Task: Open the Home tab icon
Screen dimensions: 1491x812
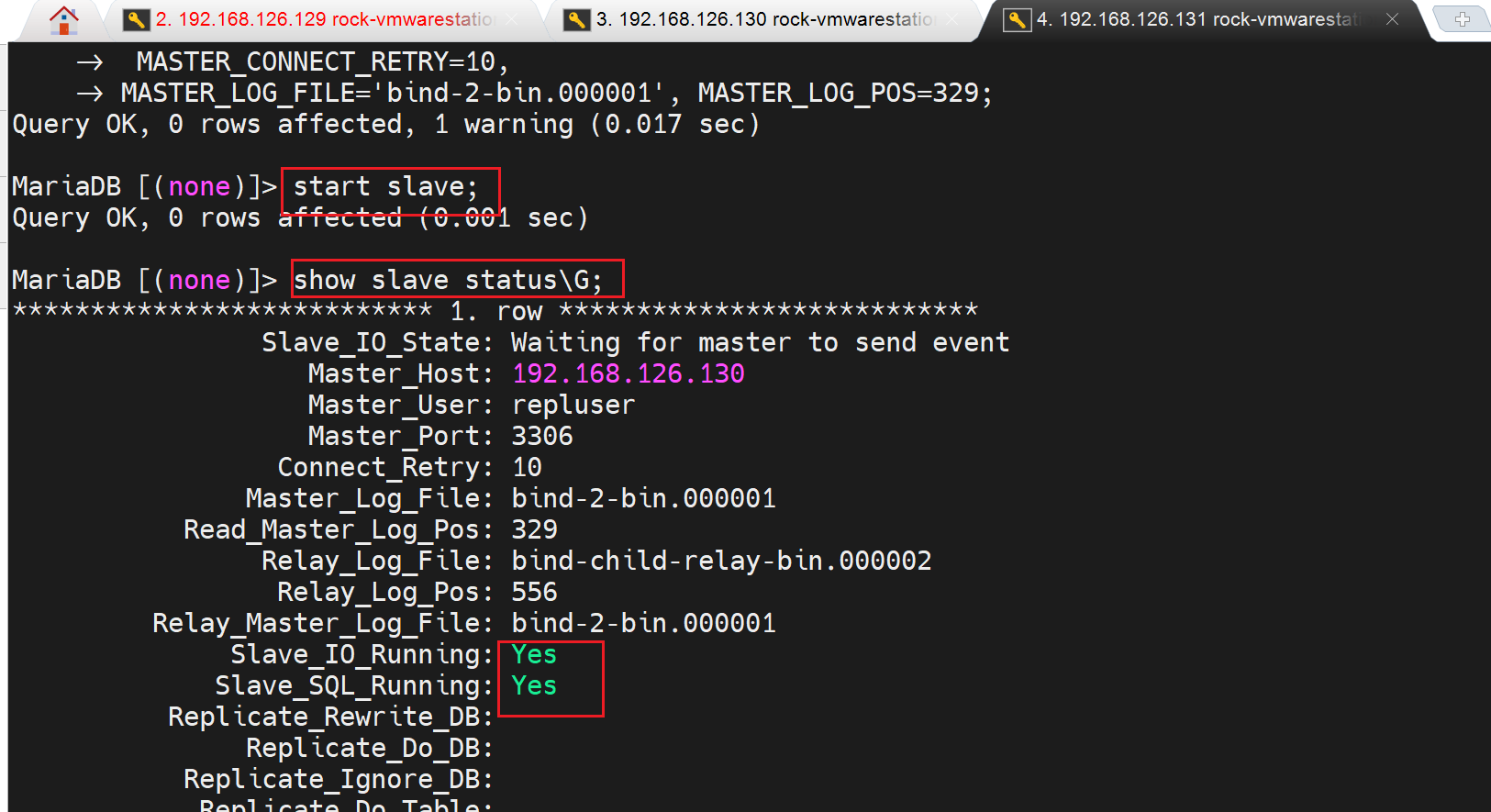Action: point(63,19)
